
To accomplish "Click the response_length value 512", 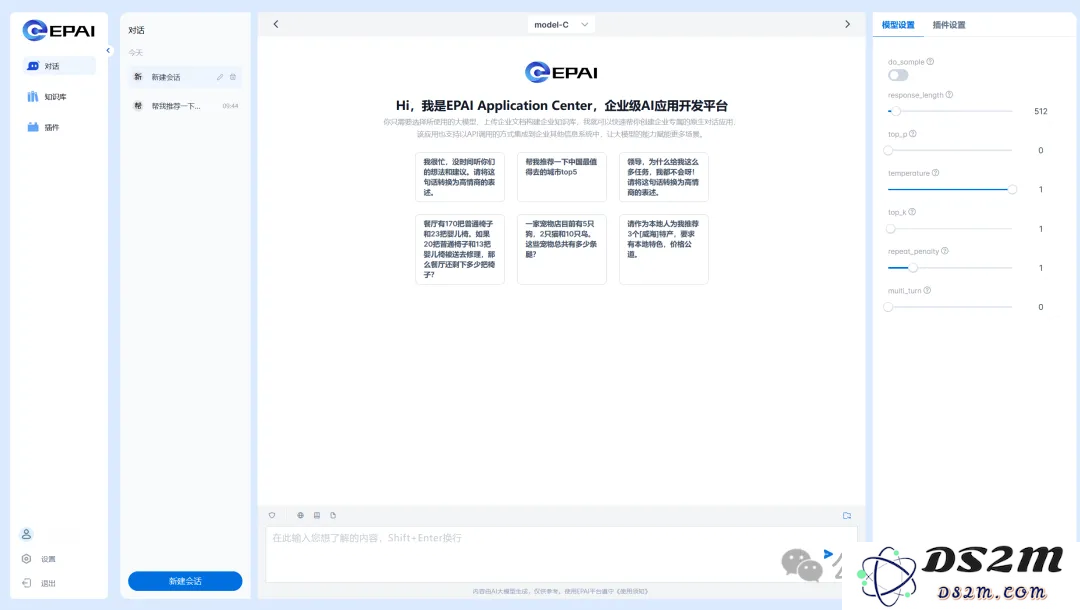I will (x=1040, y=111).
